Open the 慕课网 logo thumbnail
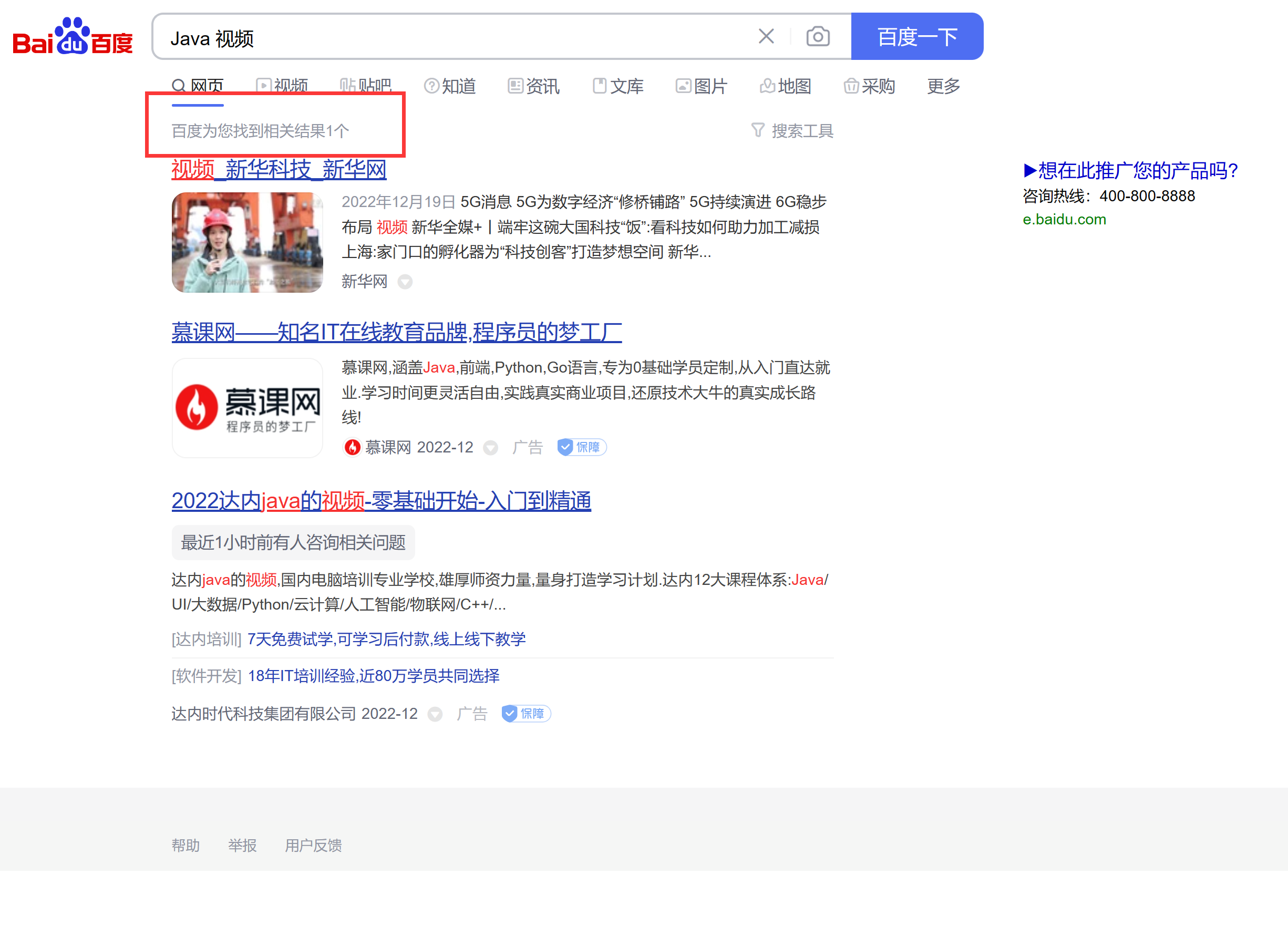1288x927 pixels. (247, 408)
